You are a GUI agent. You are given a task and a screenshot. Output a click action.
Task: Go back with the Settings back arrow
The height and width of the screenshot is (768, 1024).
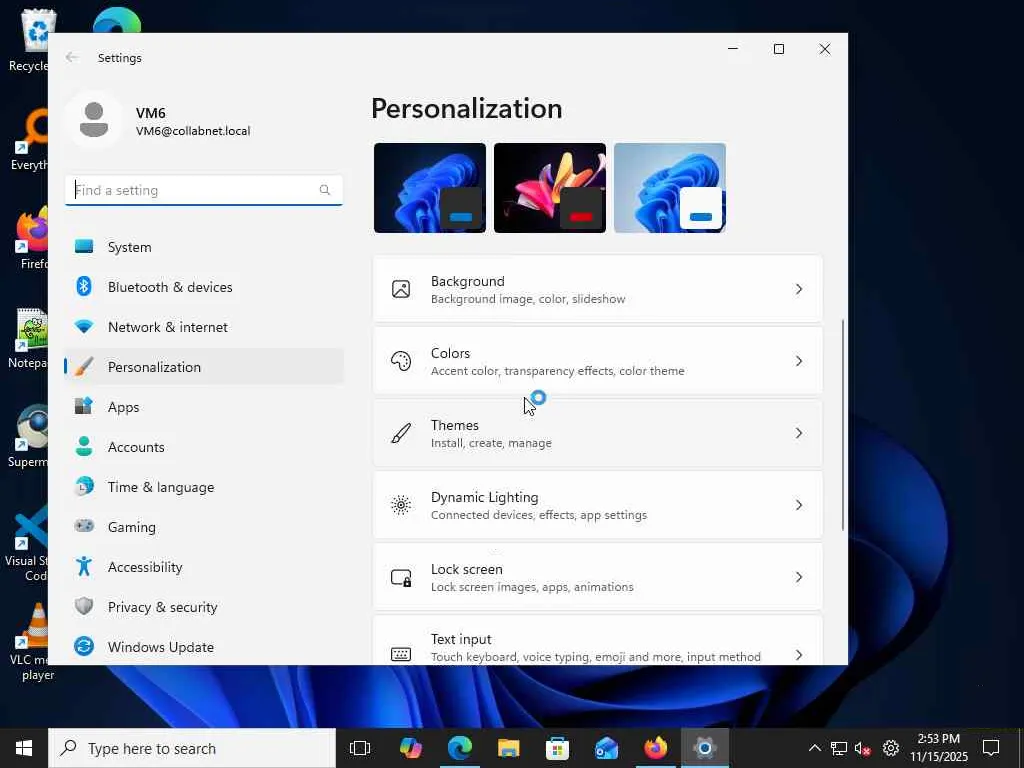pyautogui.click(x=71, y=57)
